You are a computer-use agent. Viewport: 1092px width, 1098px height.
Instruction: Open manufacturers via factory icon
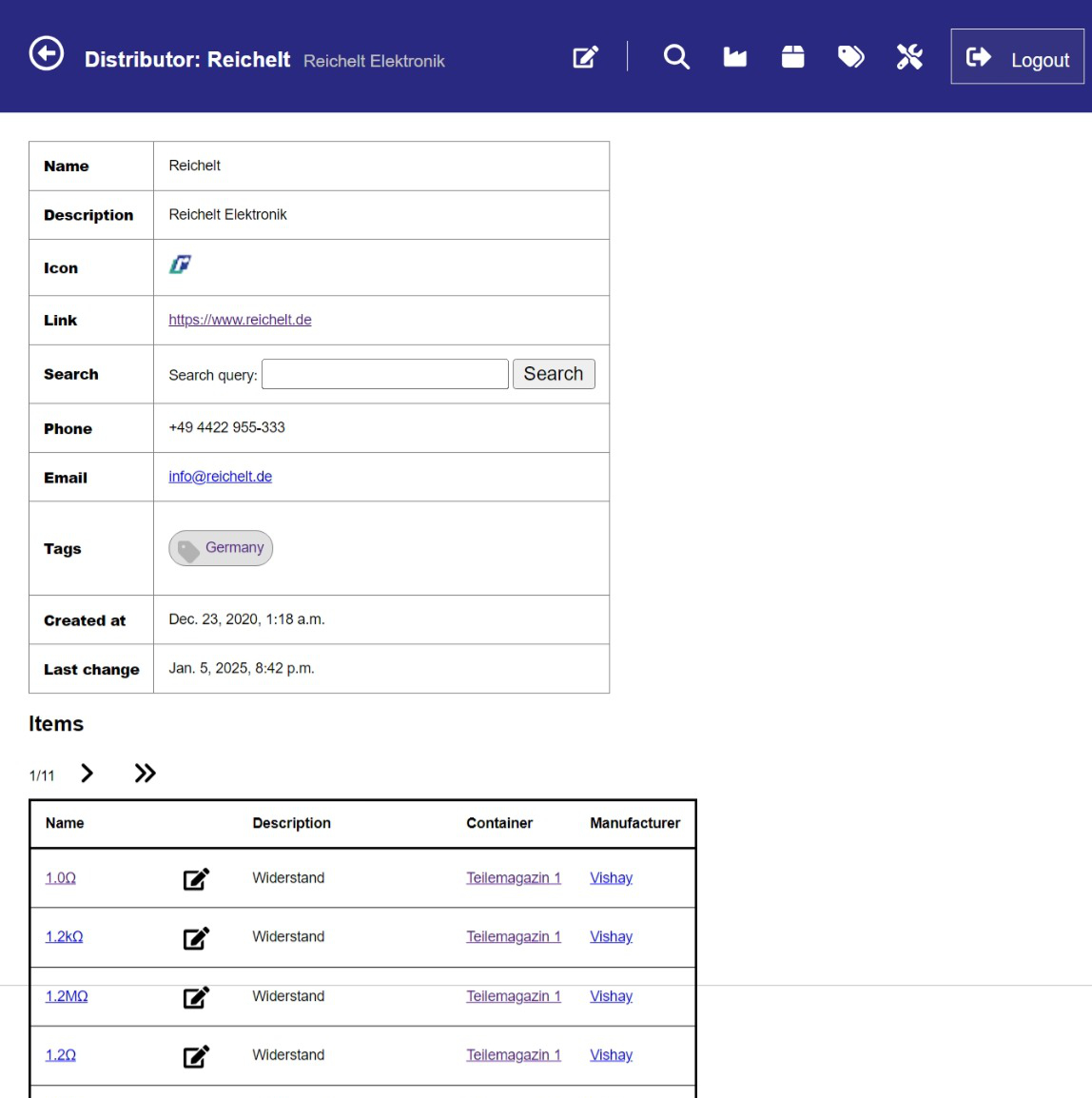(x=734, y=57)
